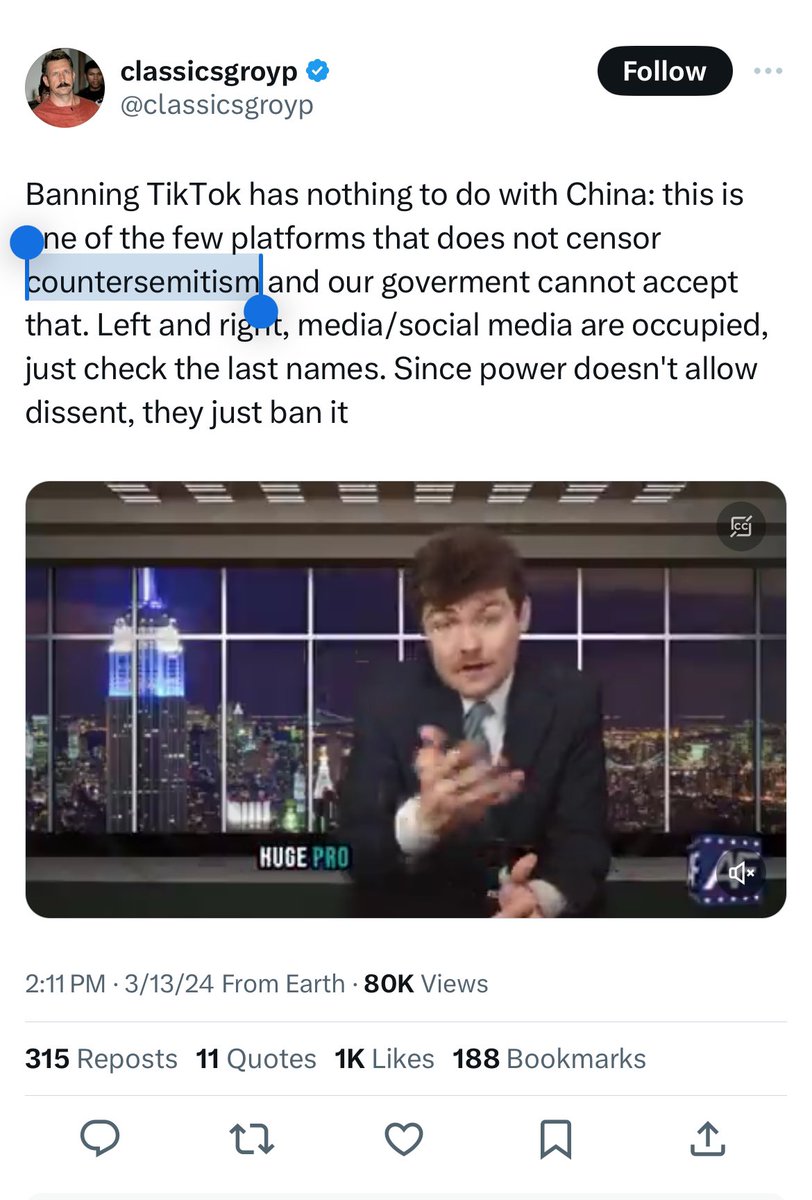Unmute the video sound
This screenshot has height=1200, width=812.
tap(741, 873)
